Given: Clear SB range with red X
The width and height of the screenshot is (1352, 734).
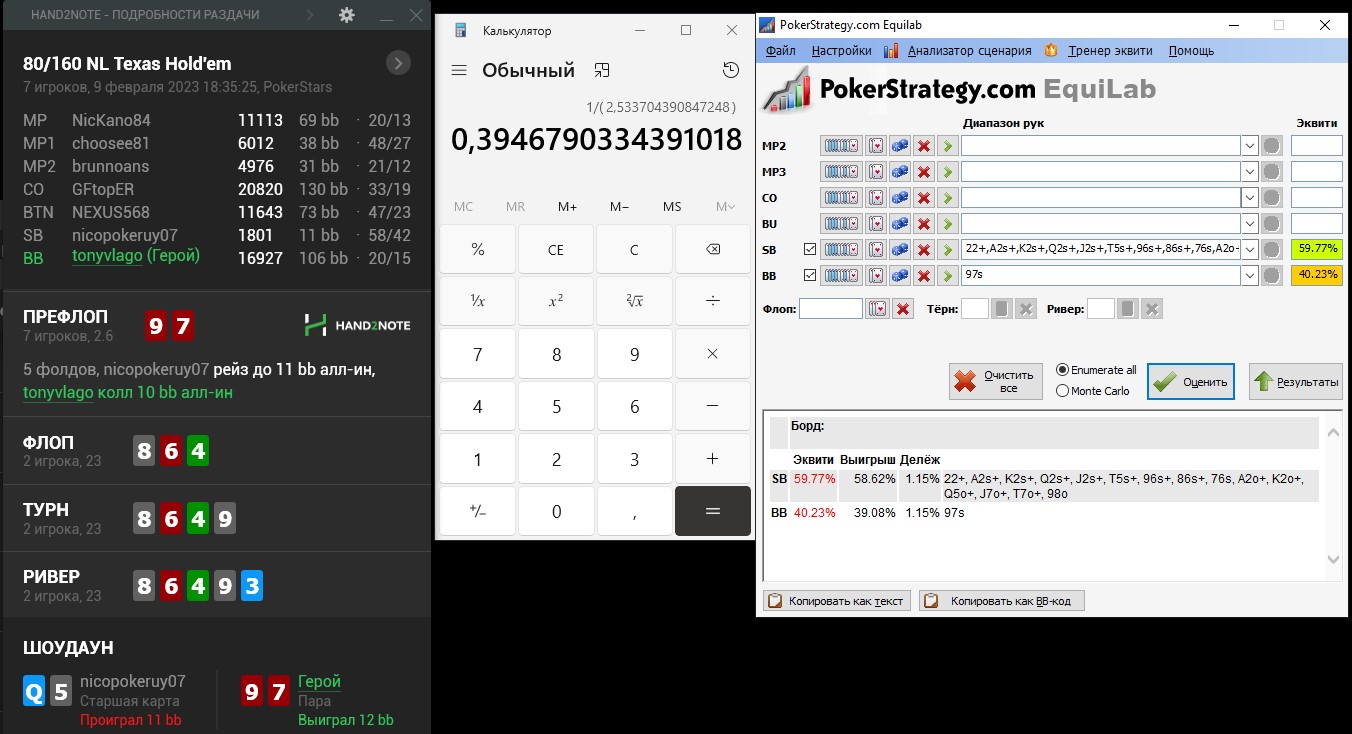Looking at the screenshot, I should coord(924,249).
